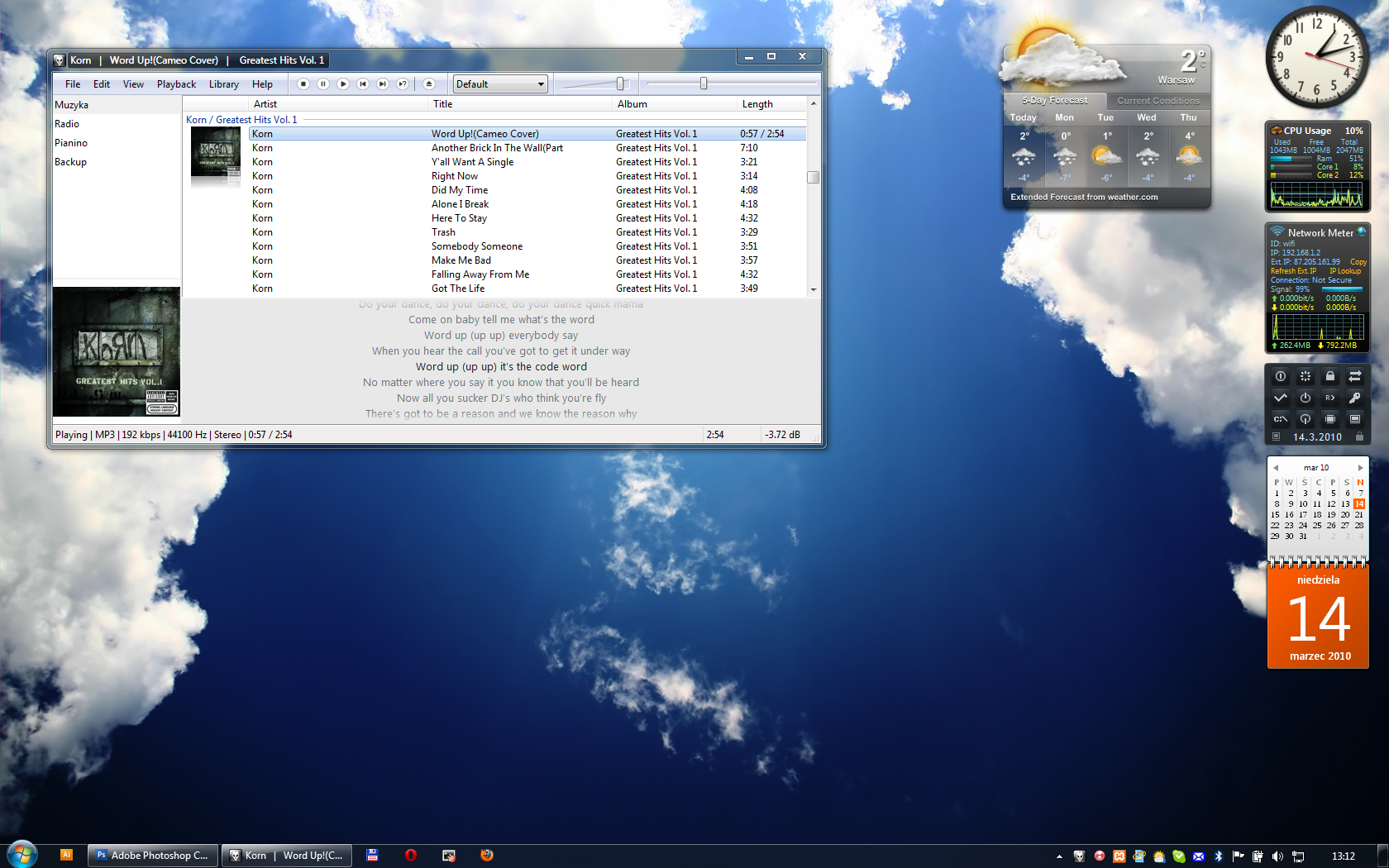Click the Play button in toolbar
Screen dimensions: 1389x868
point(343,83)
